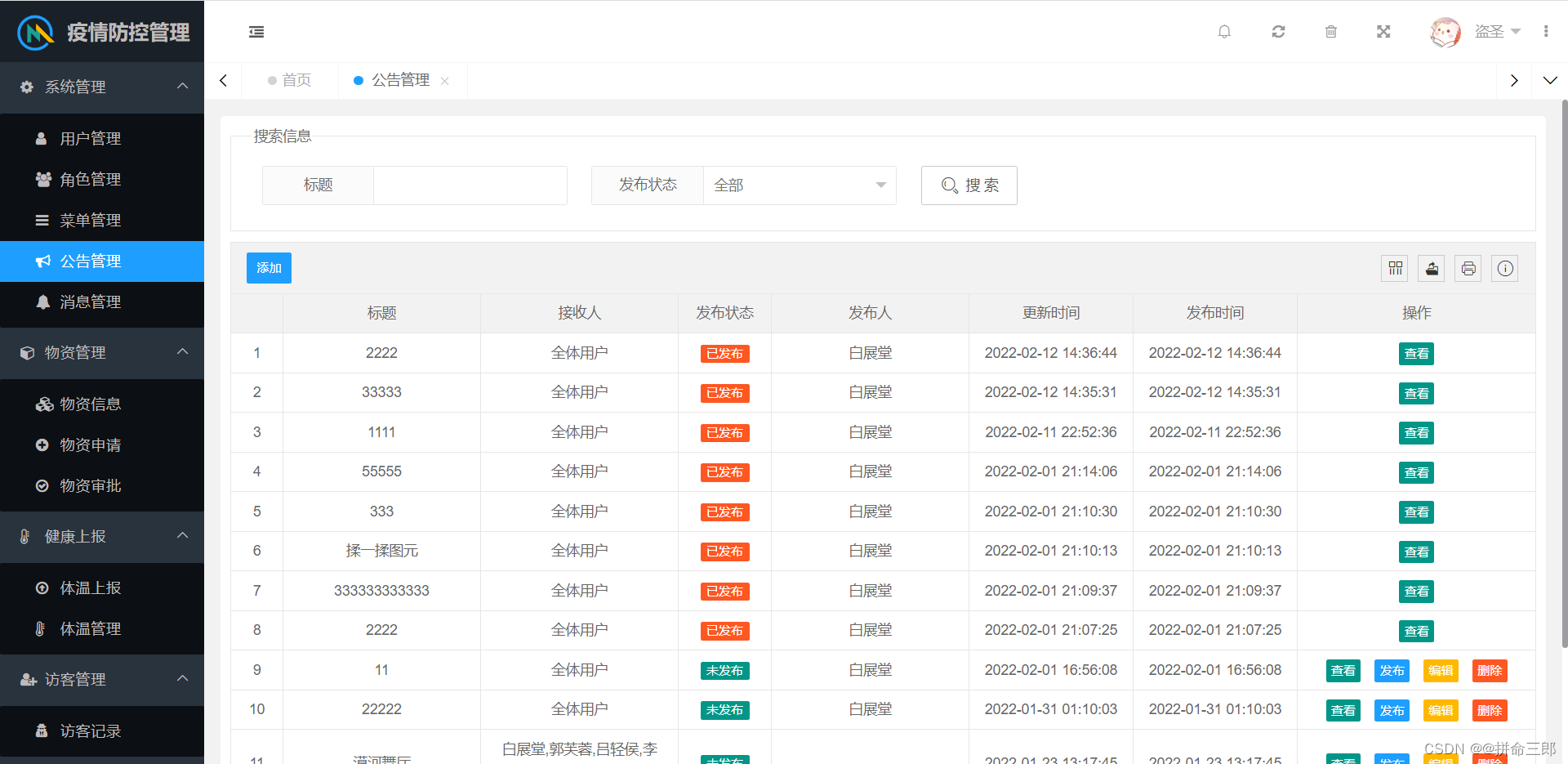
Task: Click 查看 for the 33333 row
Action: click(1416, 393)
